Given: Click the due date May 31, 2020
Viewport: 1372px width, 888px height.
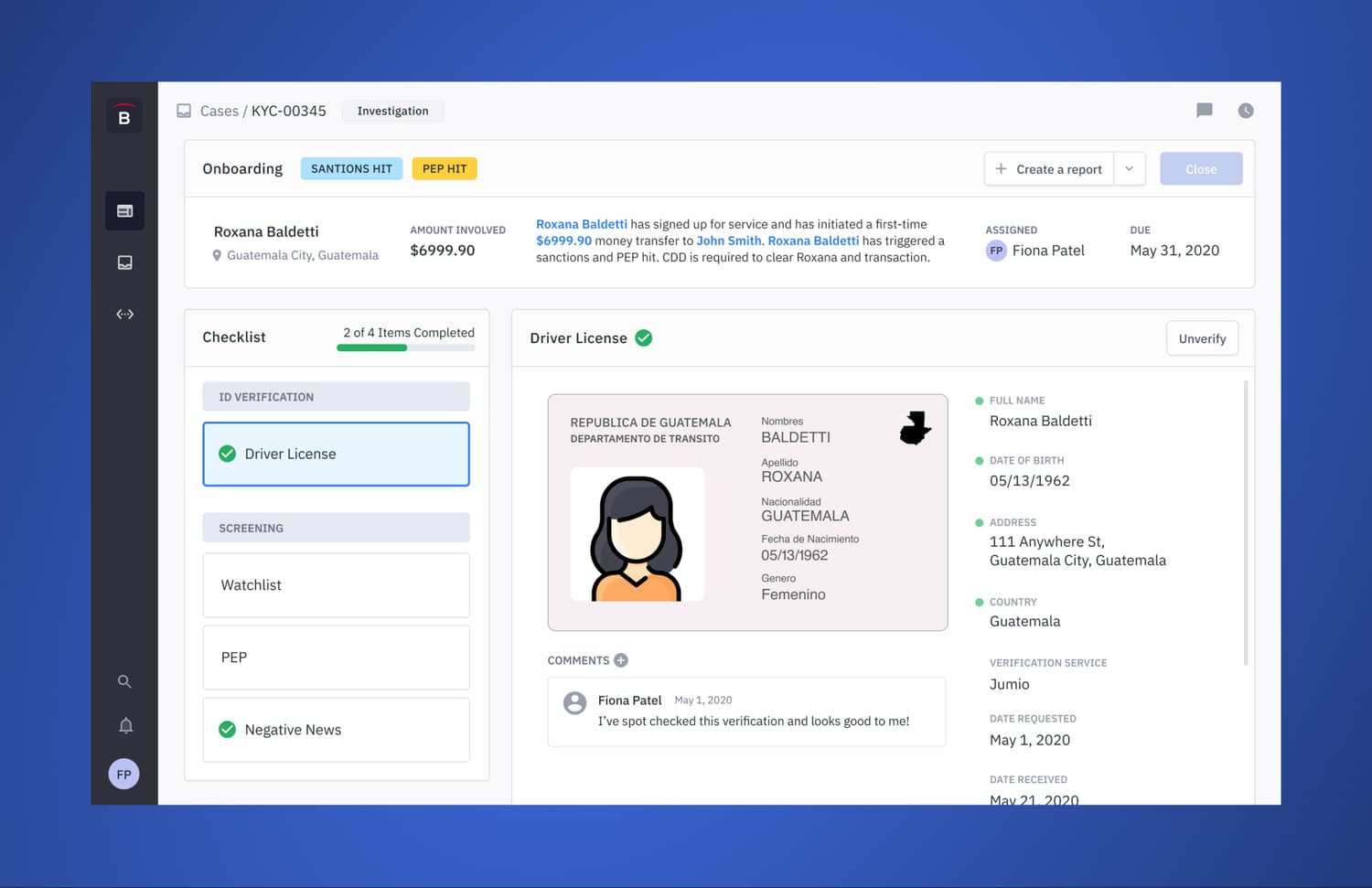Looking at the screenshot, I should click(1174, 251).
